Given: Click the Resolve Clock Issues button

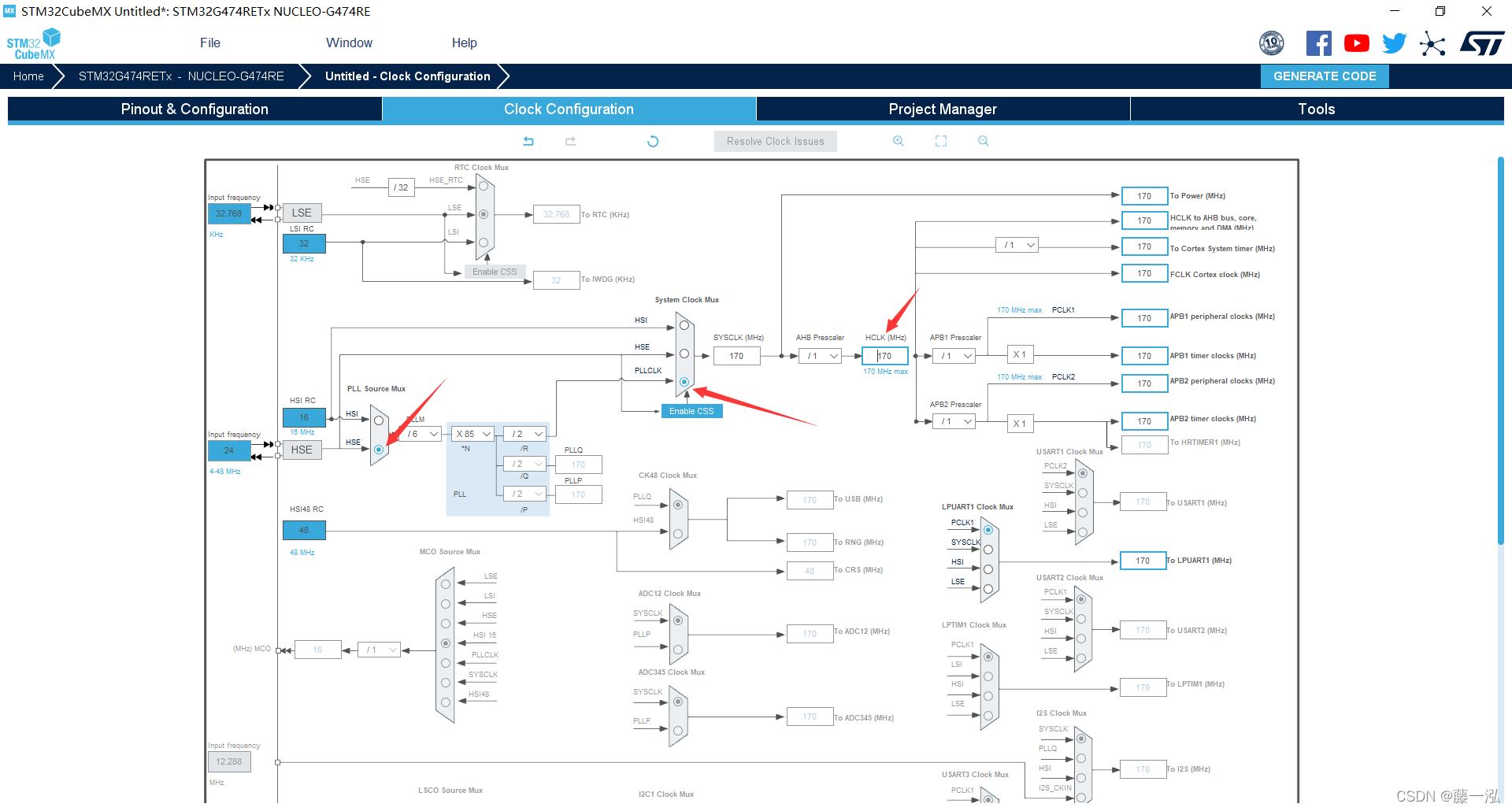Looking at the screenshot, I should point(776,141).
